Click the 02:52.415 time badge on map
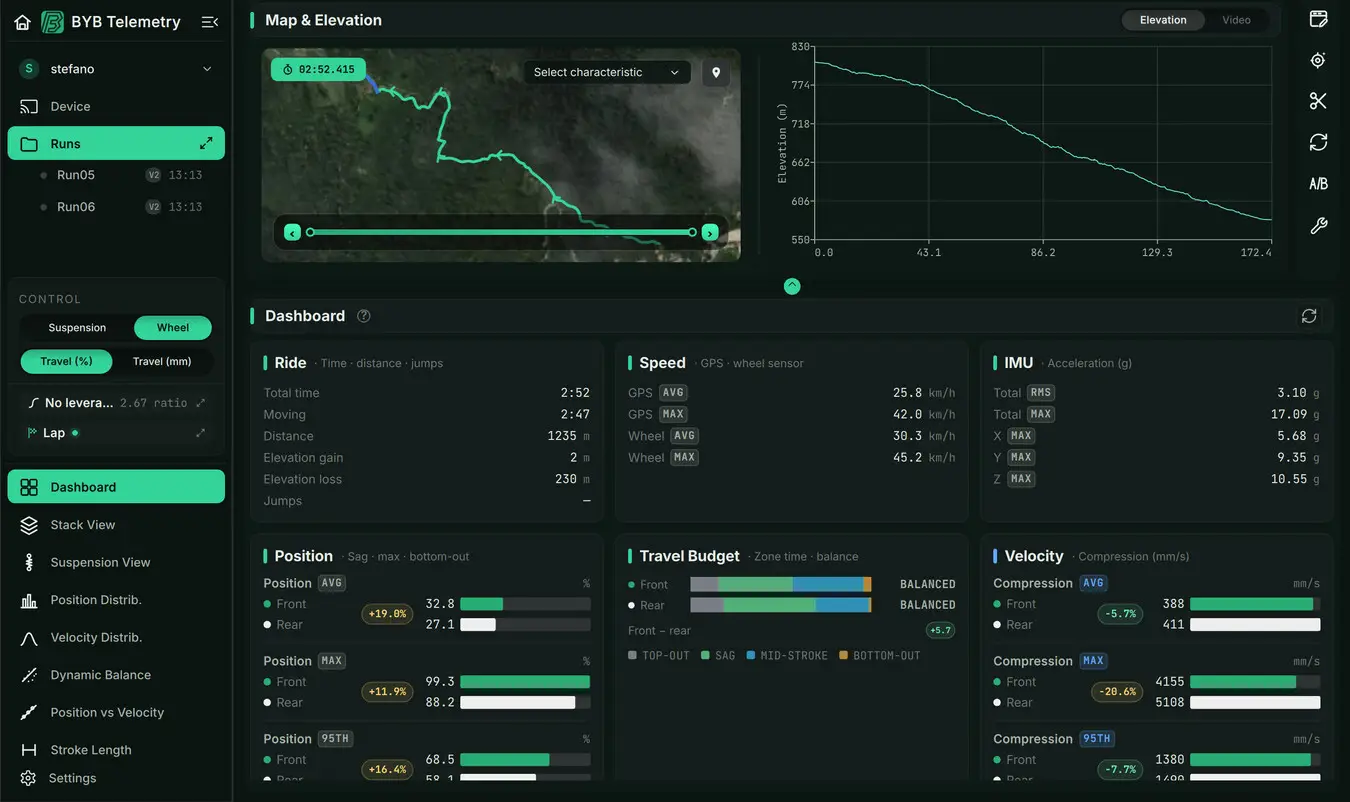The width and height of the screenshot is (1350, 802). point(318,69)
